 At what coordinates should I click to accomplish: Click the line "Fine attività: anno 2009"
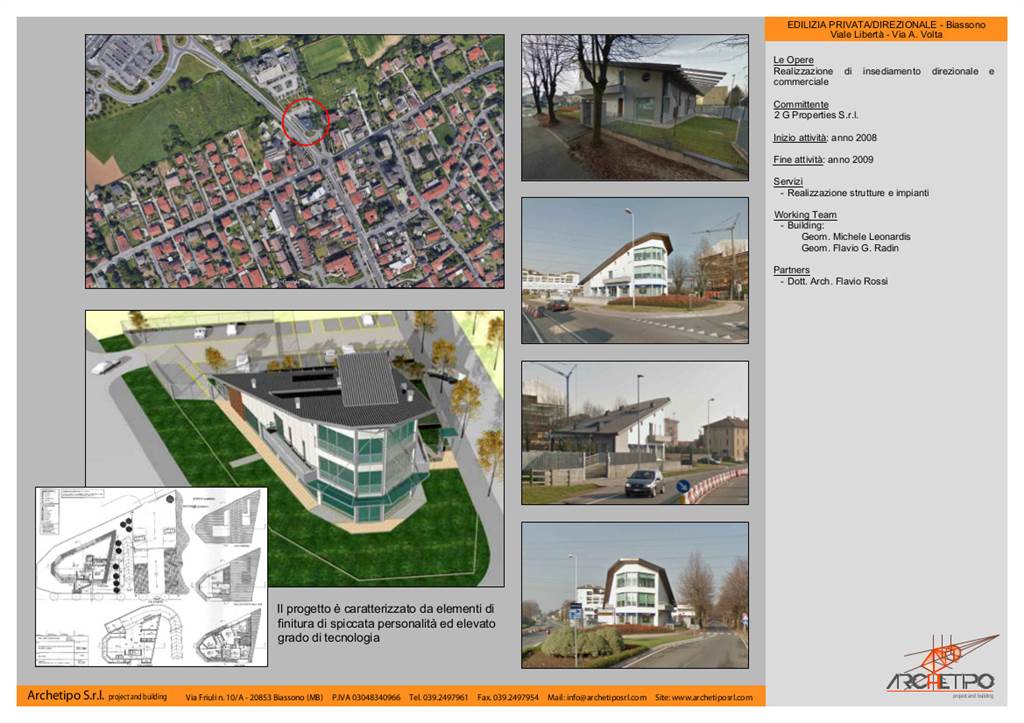(x=823, y=159)
